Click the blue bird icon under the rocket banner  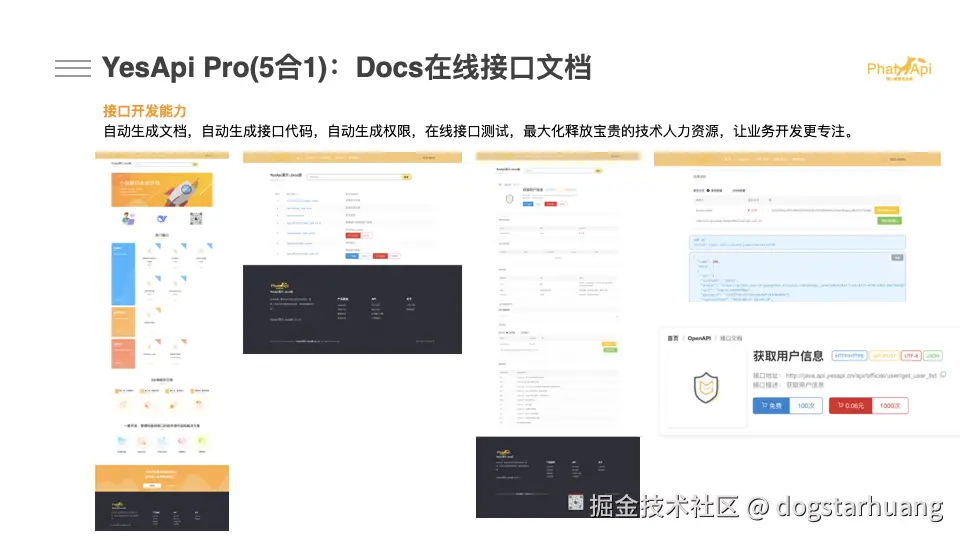tap(162, 219)
